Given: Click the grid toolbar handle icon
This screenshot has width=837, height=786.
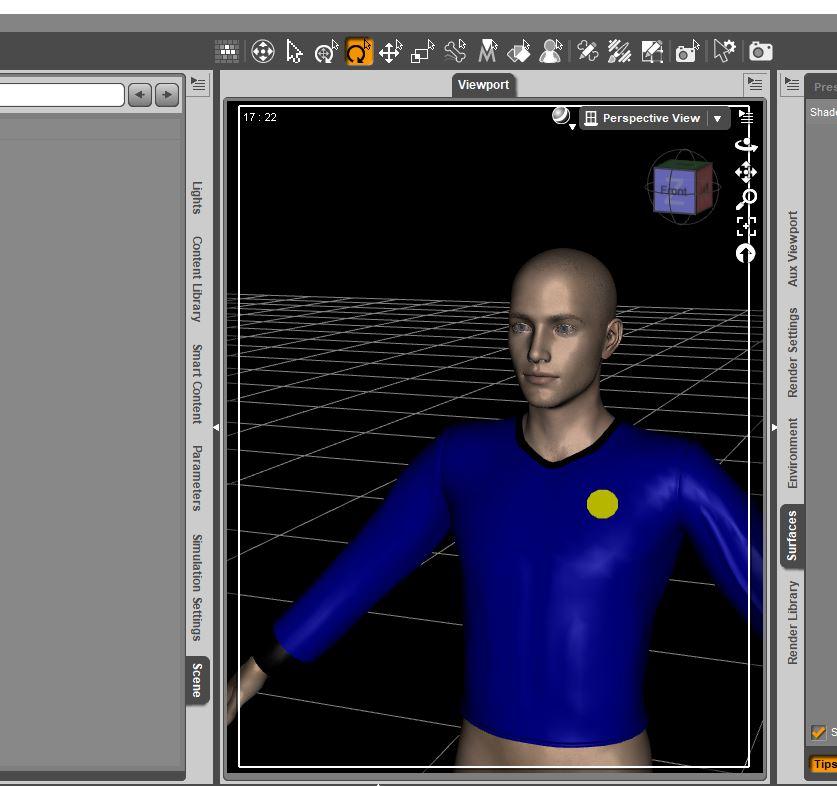Looking at the screenshot, I should click(x=227, y=52).
